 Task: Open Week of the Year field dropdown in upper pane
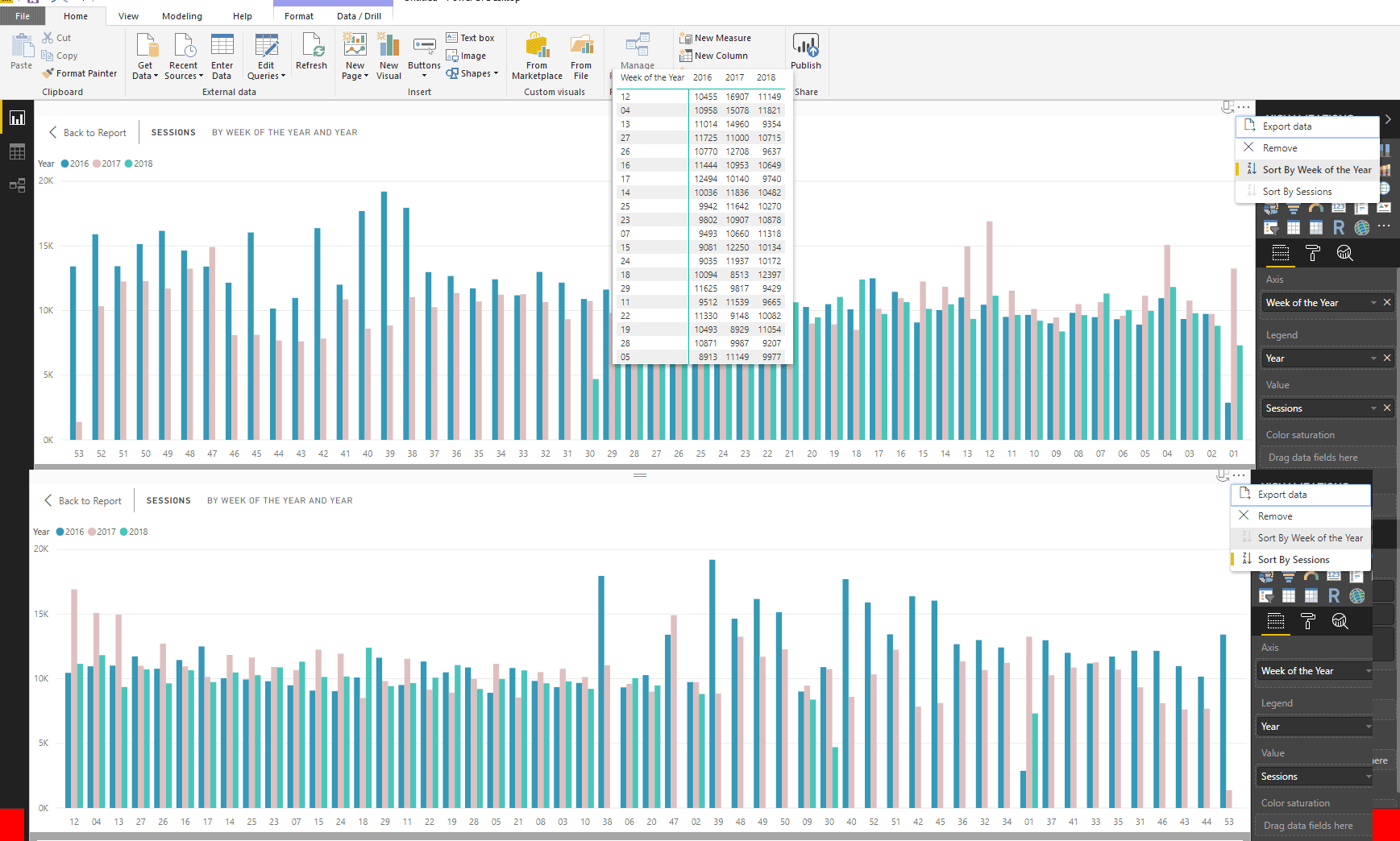(1373, 303)
